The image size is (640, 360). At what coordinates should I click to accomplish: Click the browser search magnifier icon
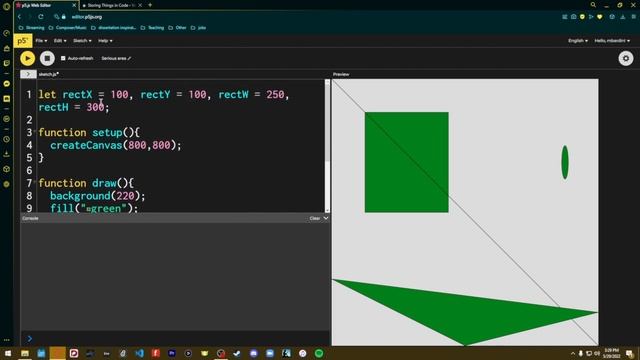coord(593,5)
